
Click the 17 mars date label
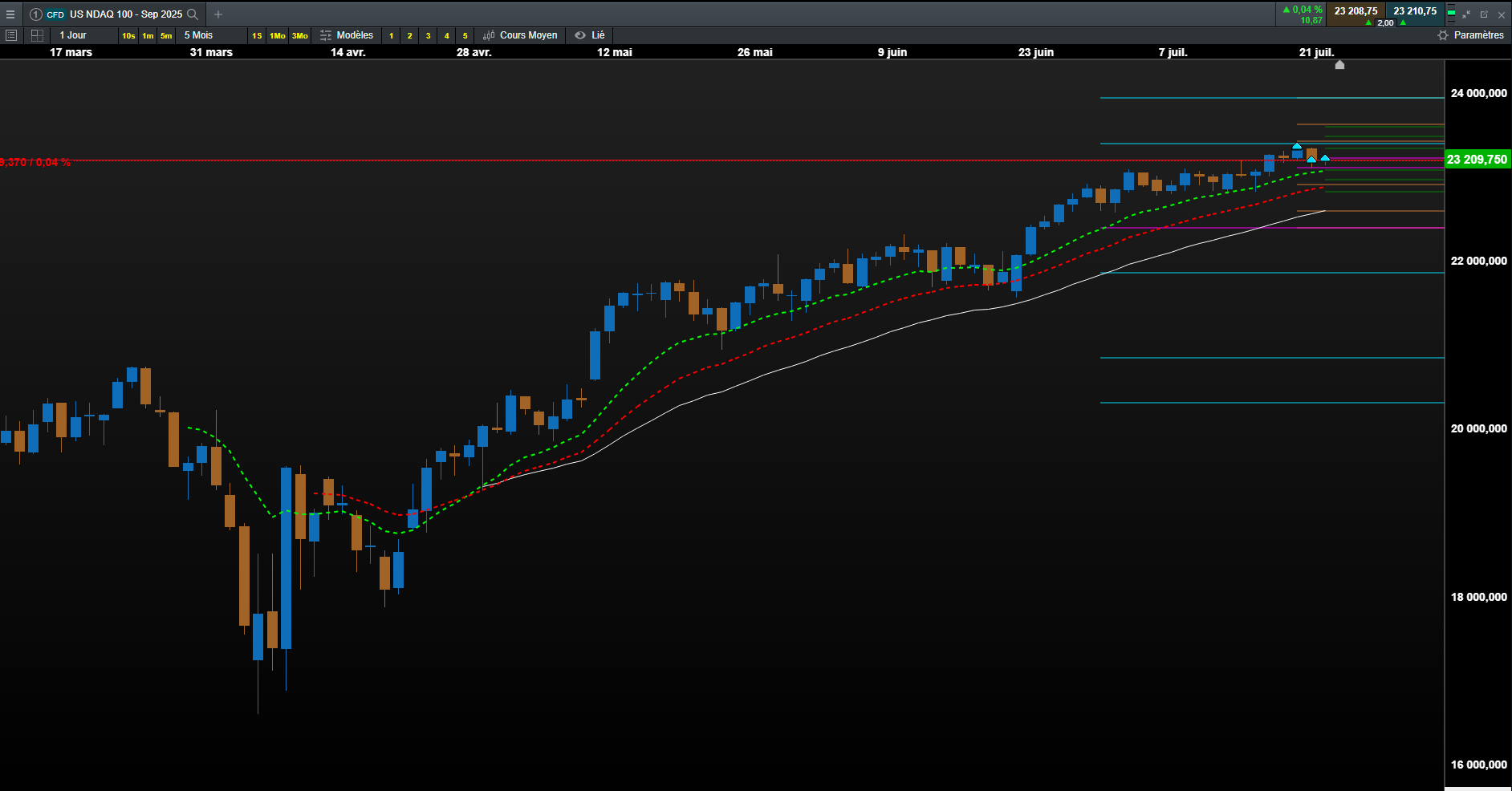tap(71, 52)
